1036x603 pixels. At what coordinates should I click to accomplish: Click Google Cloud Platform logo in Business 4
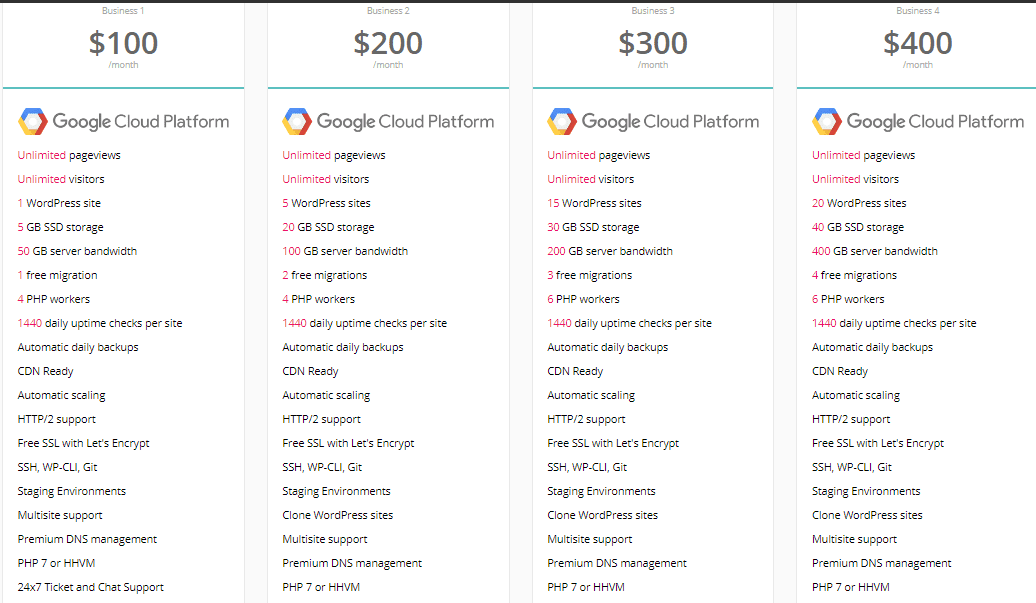(x=918, y=122)
